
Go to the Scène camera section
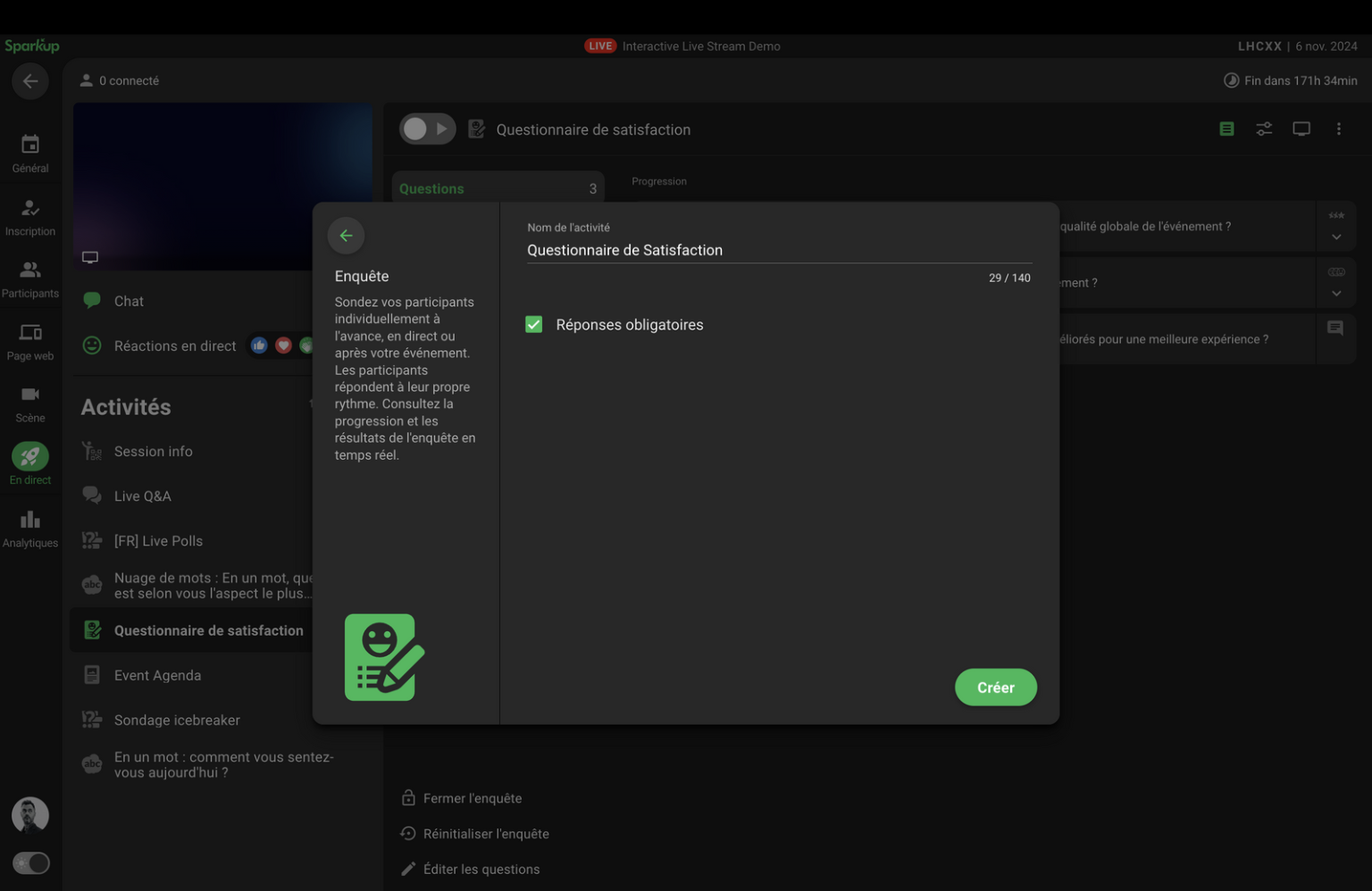click(x=30, y=403)
